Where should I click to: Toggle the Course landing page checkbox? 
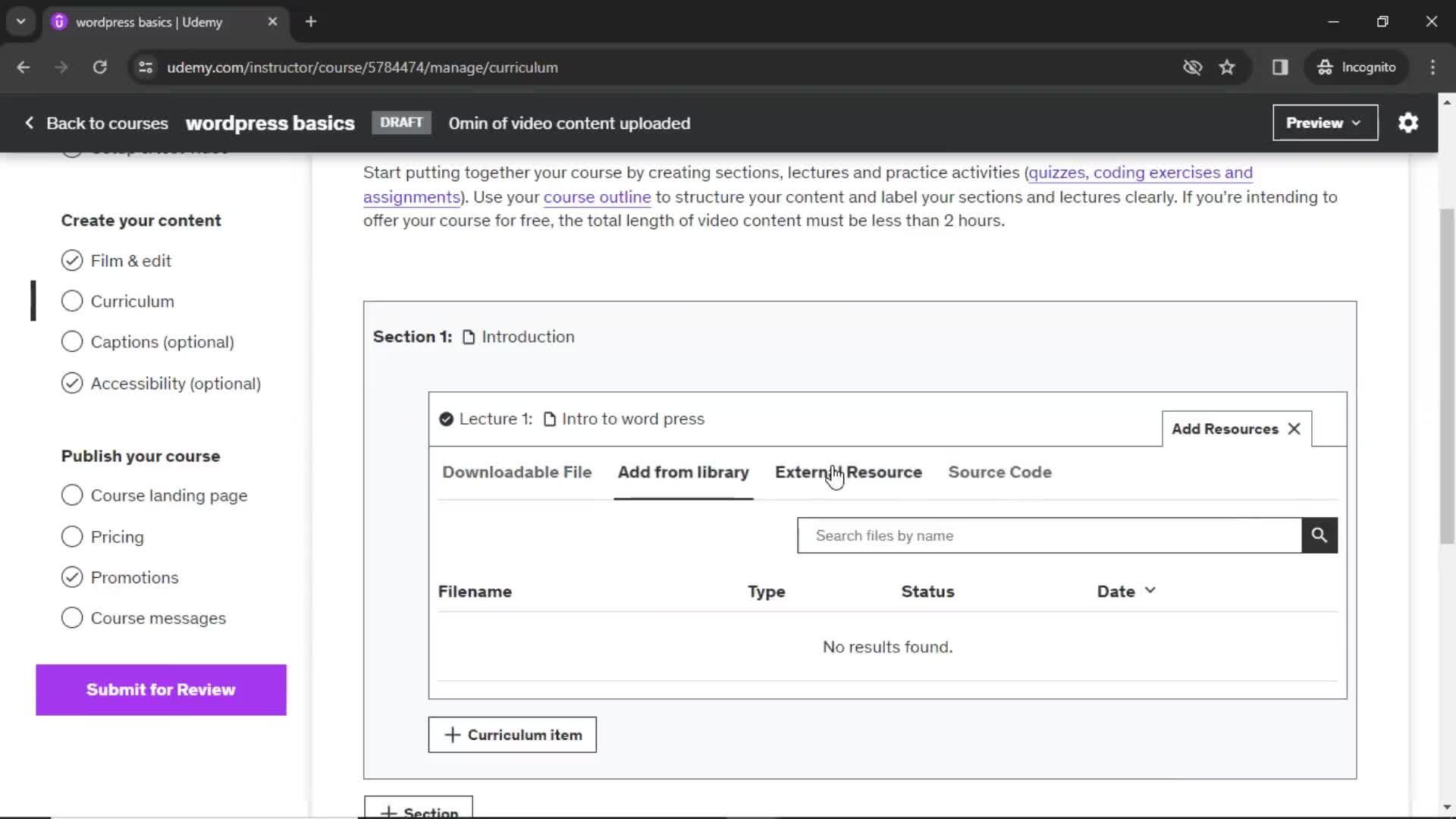(72, 495)
